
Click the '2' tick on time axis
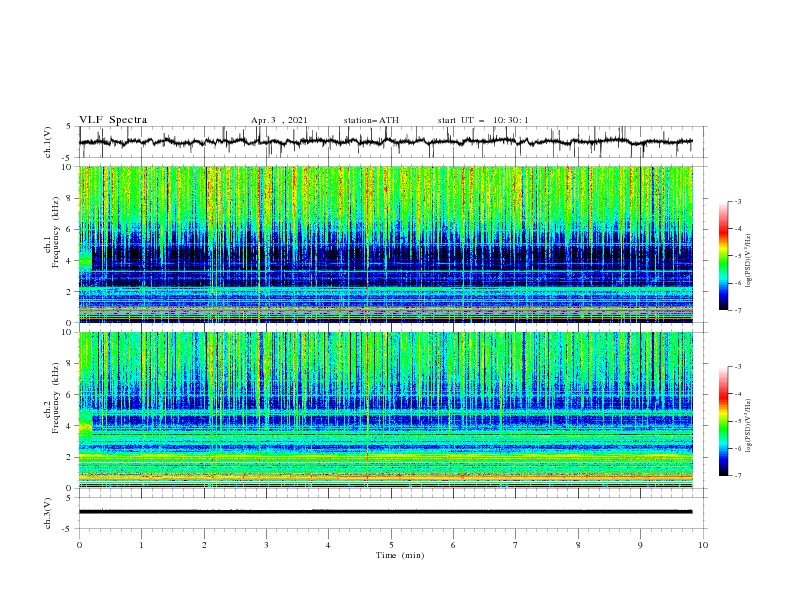point(204,545)
